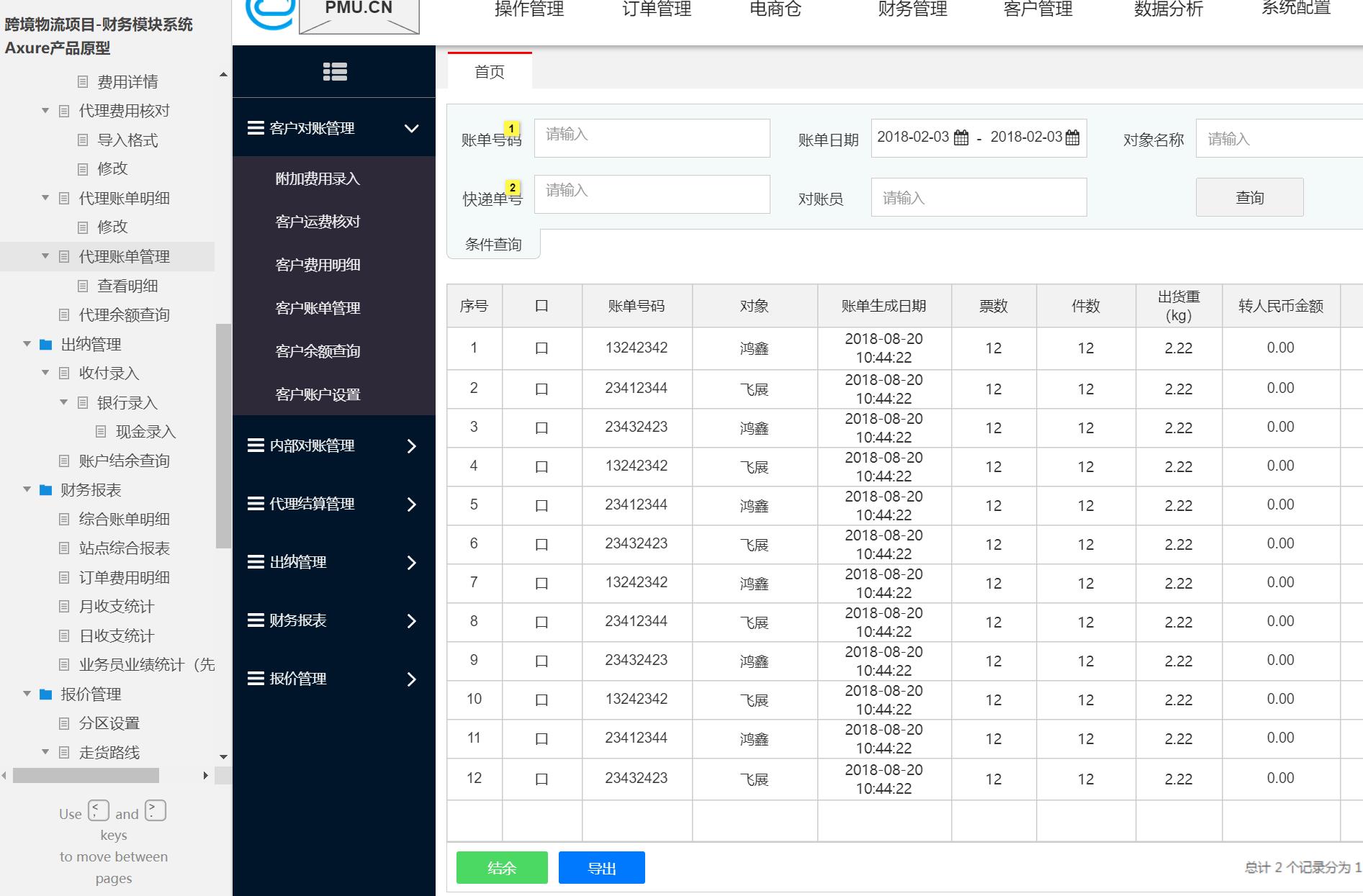The width and height of the screenshot is (1363, 896).
Task: Click hamburger icon of 代理结算管理 menu
Action: point(256,504)
